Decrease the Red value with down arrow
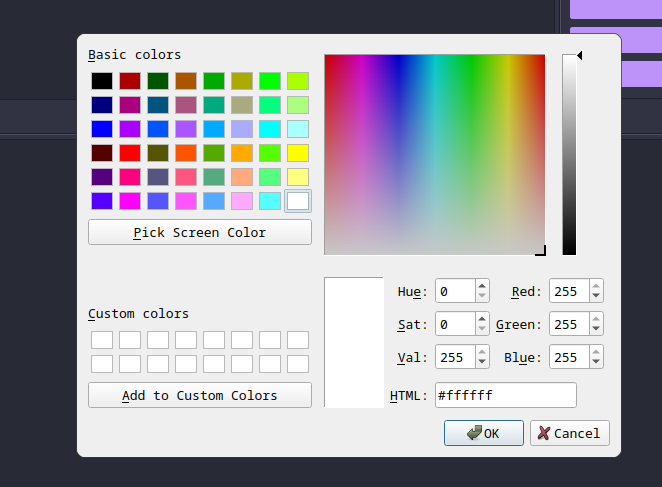Viewport: 662px width, 487px height. pos(596,297)
